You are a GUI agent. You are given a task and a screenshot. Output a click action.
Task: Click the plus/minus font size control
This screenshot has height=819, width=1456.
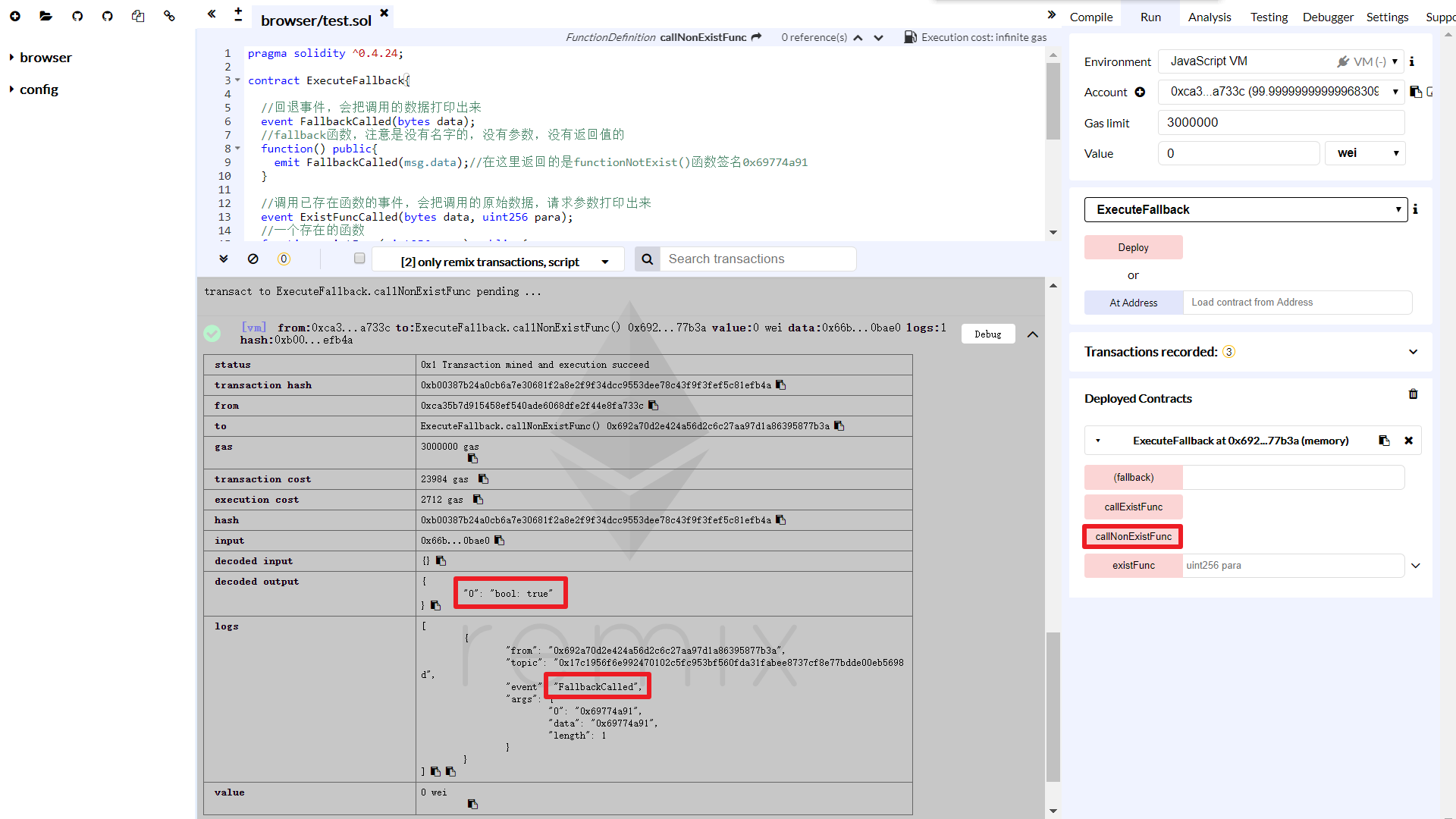pos(238,14)
